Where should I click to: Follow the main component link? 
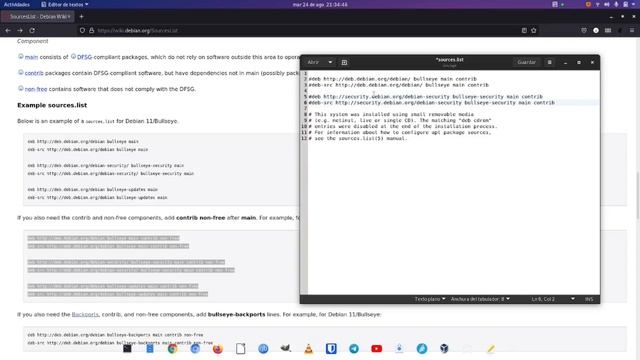point(31,57)
